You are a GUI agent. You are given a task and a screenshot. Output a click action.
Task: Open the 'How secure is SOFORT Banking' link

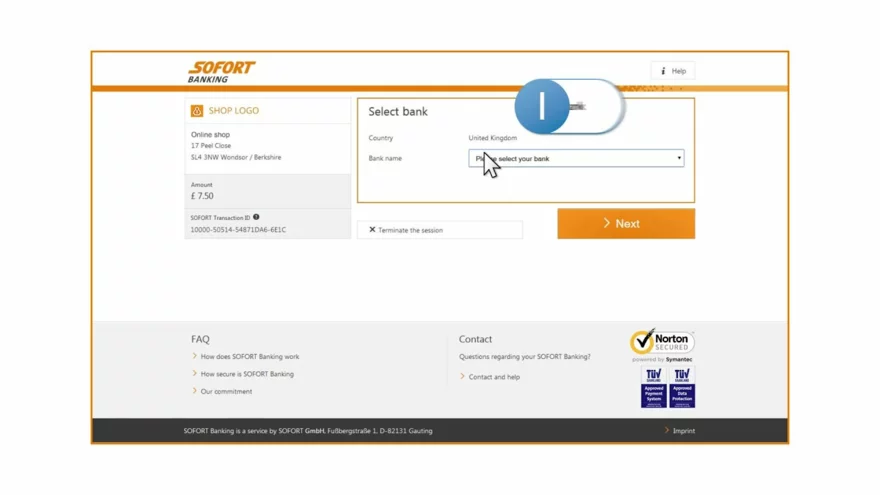[247, 374]
